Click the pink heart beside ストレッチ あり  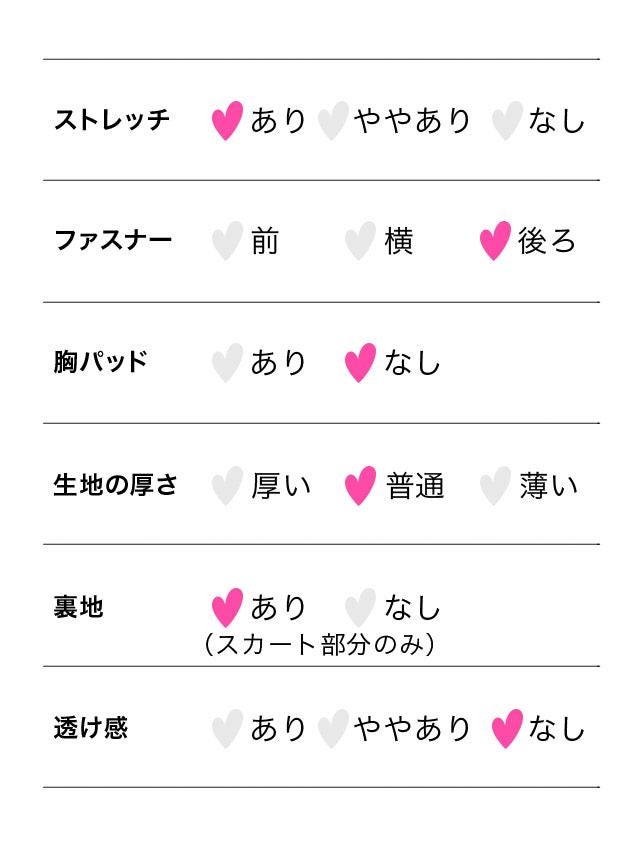pos(227,121)
